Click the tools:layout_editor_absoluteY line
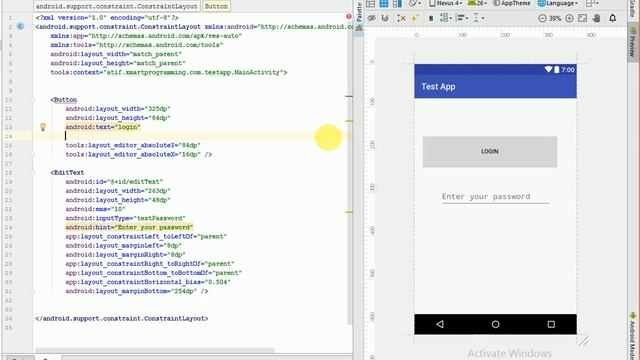Screen dimensions: 640x360 click(x=133, y=145)
